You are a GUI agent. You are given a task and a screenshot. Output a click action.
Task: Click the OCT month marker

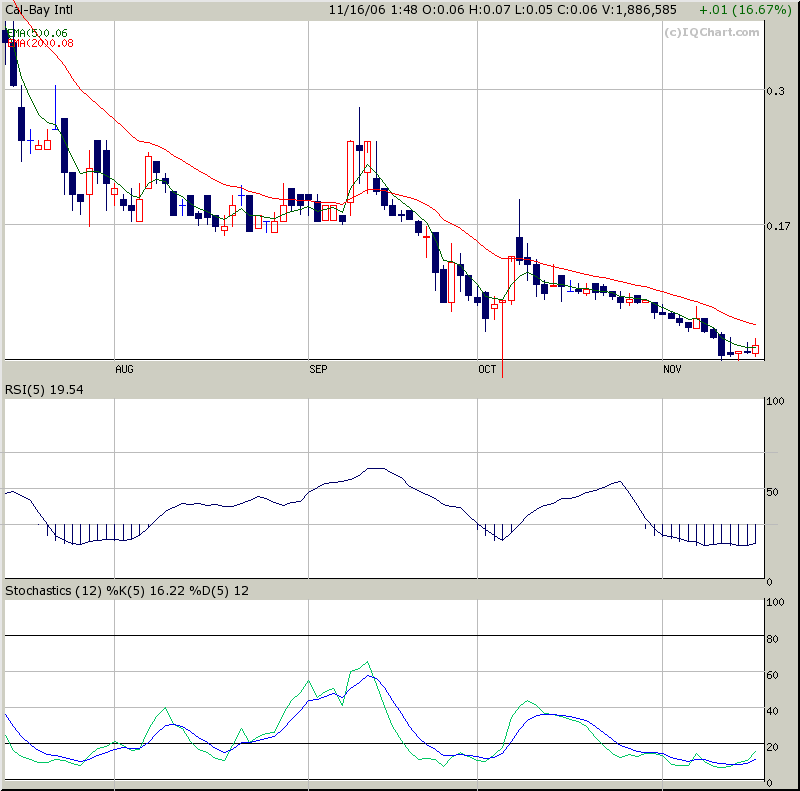pyautogui.click(x=487, y=370)
